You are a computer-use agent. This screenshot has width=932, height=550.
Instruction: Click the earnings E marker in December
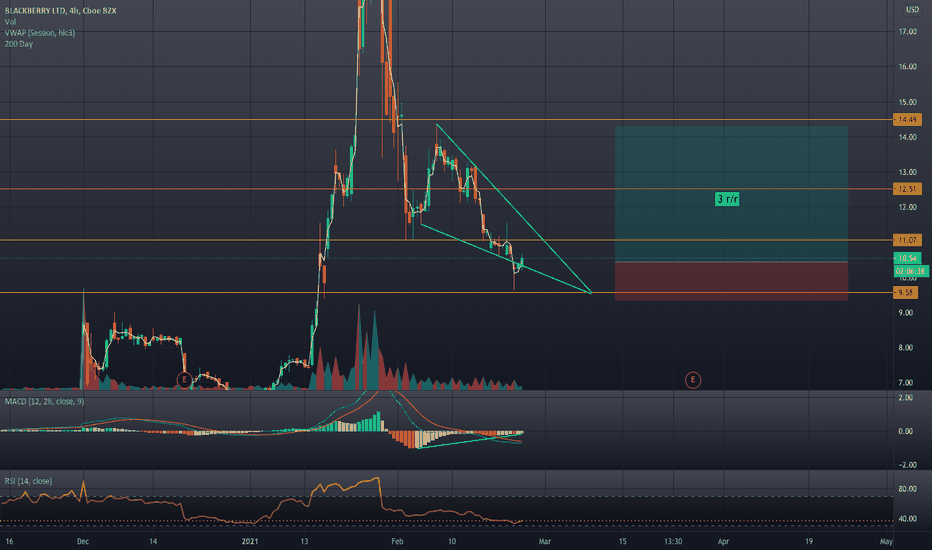point(184,379)
